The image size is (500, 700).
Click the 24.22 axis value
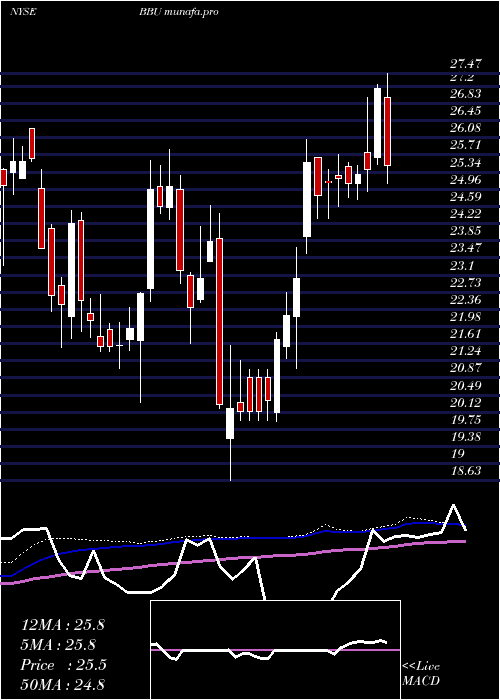tap(466, 214)
